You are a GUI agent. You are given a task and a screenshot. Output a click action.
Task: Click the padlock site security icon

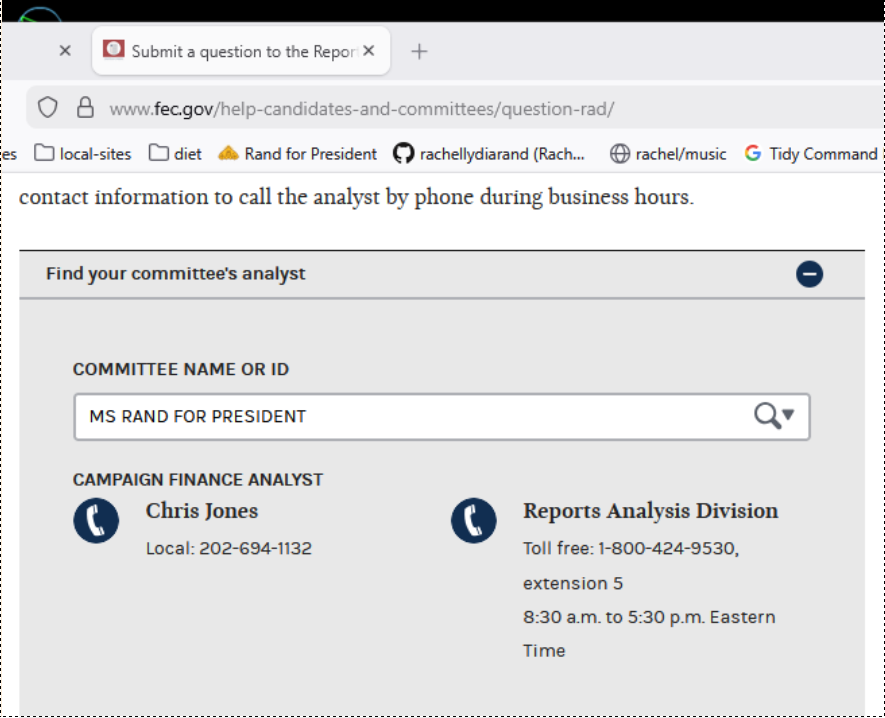point(85,108)
